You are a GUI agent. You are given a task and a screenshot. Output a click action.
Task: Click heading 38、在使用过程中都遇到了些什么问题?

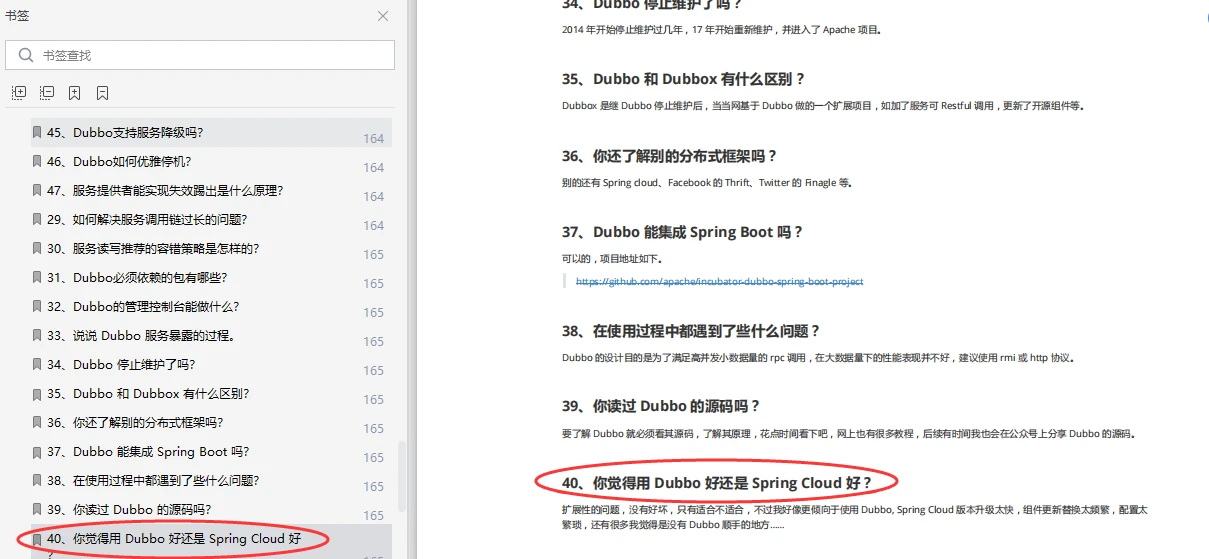pyautogui.click(x=691, y=331)
